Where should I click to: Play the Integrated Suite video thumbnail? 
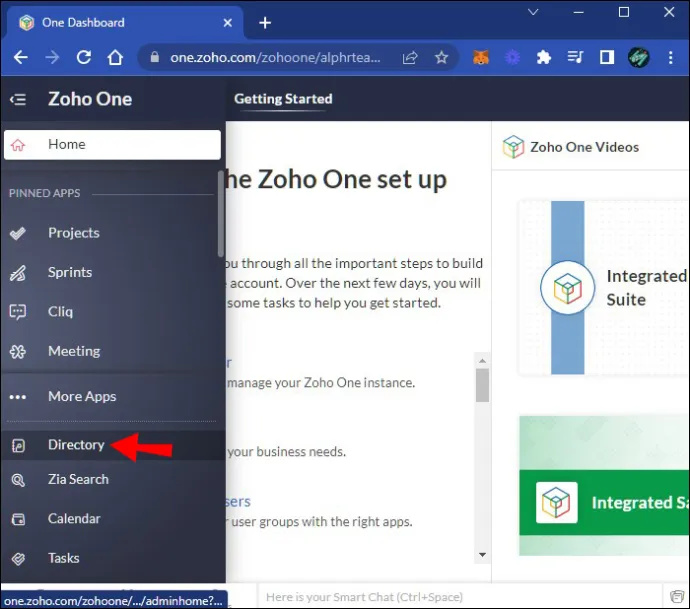(x=604, y=287)
